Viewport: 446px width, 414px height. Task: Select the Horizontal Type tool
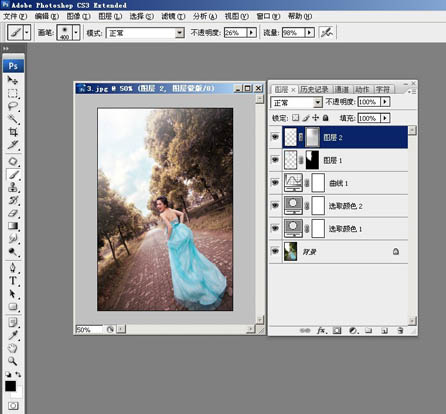[x=13, y=281]
